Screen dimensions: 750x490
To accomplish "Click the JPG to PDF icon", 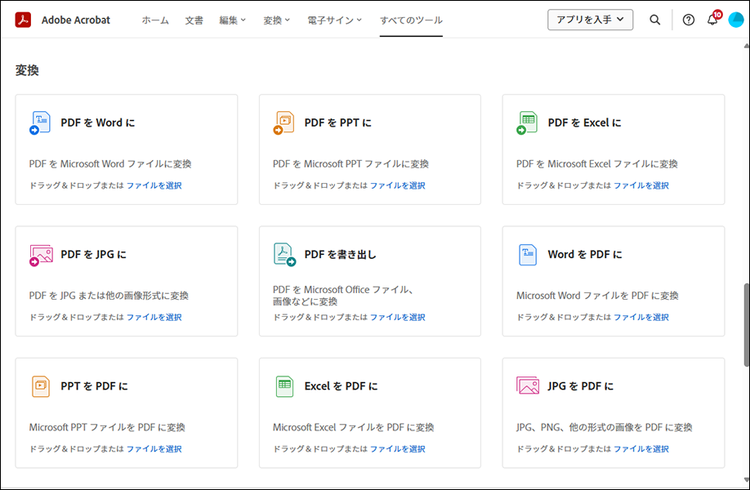I will tap(527, 386).
